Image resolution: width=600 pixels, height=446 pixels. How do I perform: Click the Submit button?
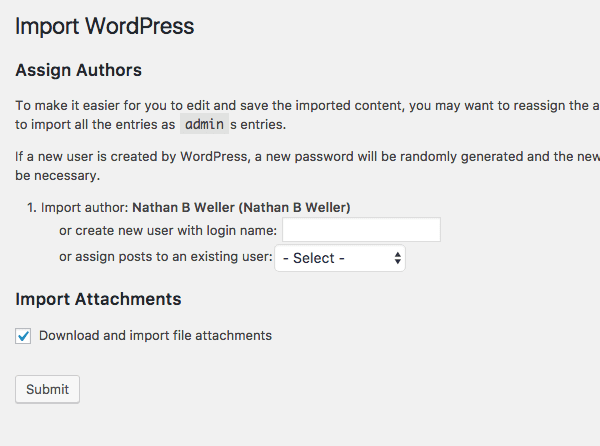(x=47, y=389)
